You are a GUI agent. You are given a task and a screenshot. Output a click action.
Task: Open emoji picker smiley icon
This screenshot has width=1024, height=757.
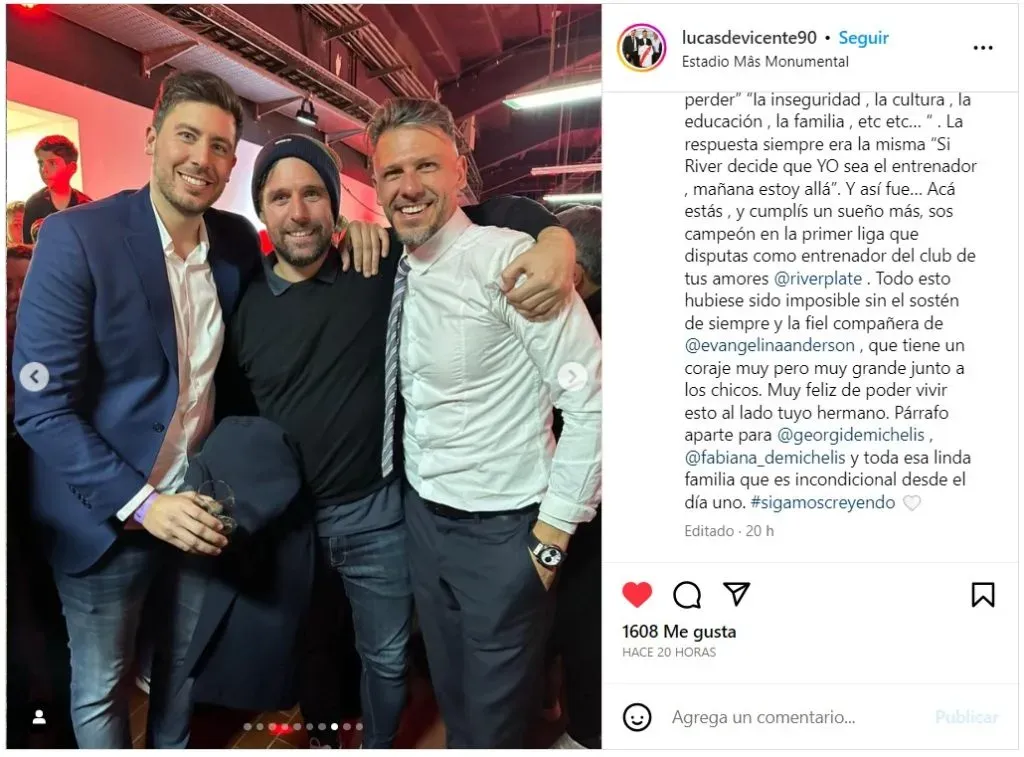[637, 717]
